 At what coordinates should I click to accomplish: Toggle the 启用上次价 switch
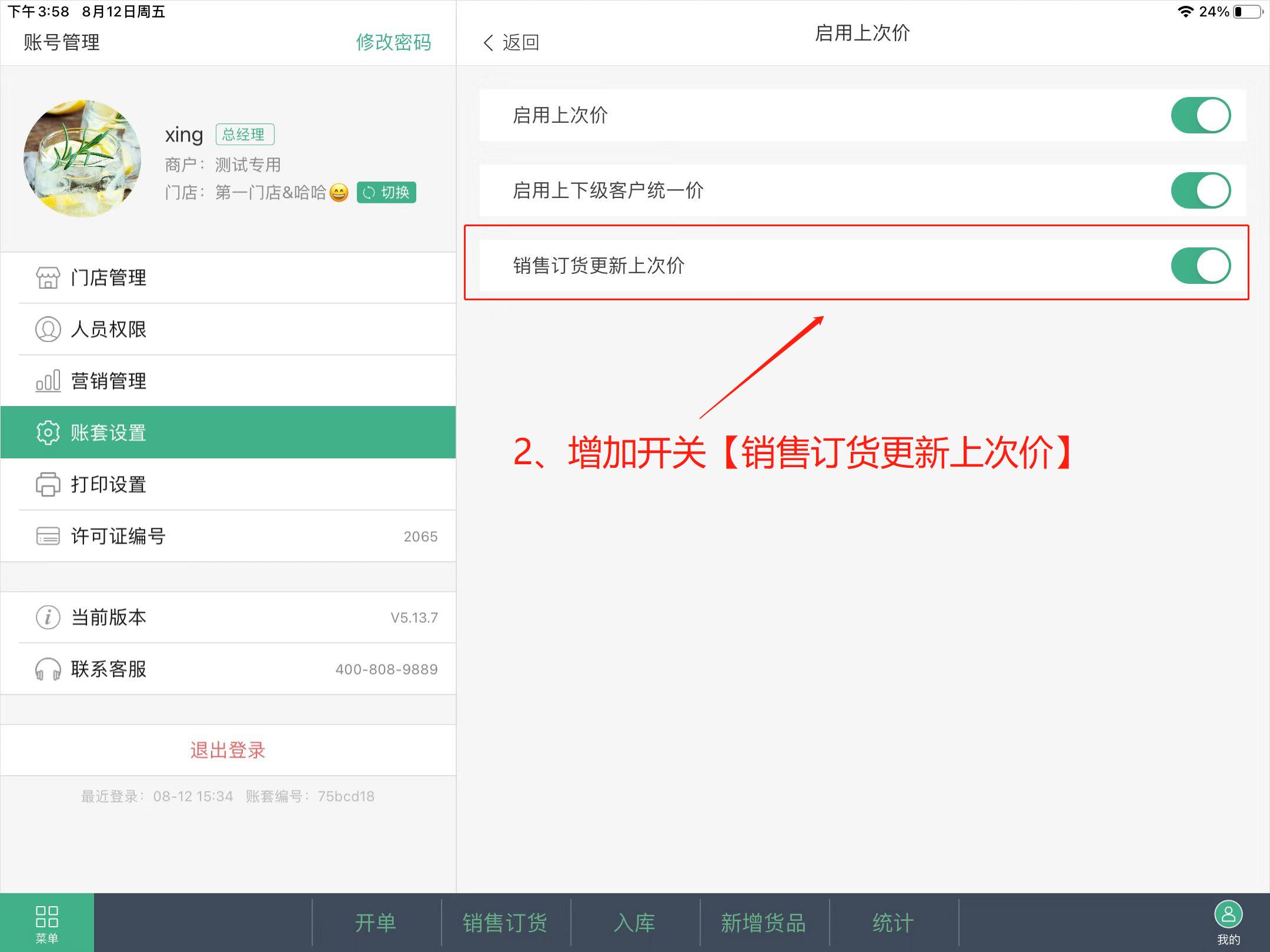1201,115
